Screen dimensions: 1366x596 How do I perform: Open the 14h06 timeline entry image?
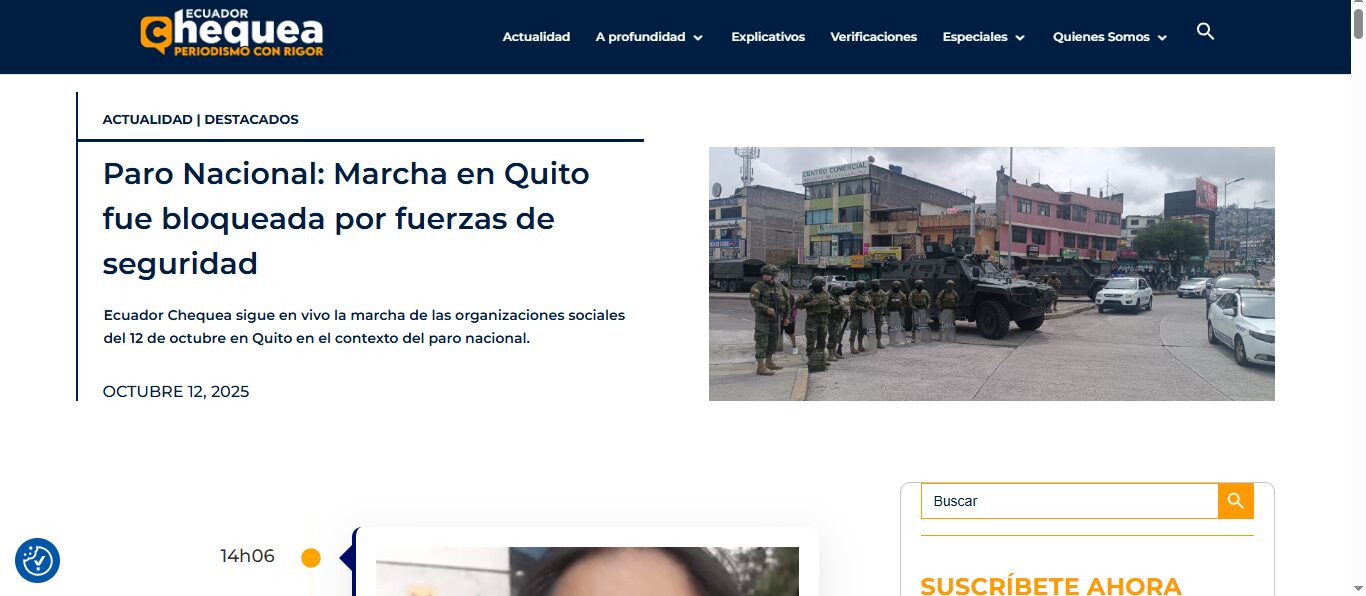[x=587, y=571]
